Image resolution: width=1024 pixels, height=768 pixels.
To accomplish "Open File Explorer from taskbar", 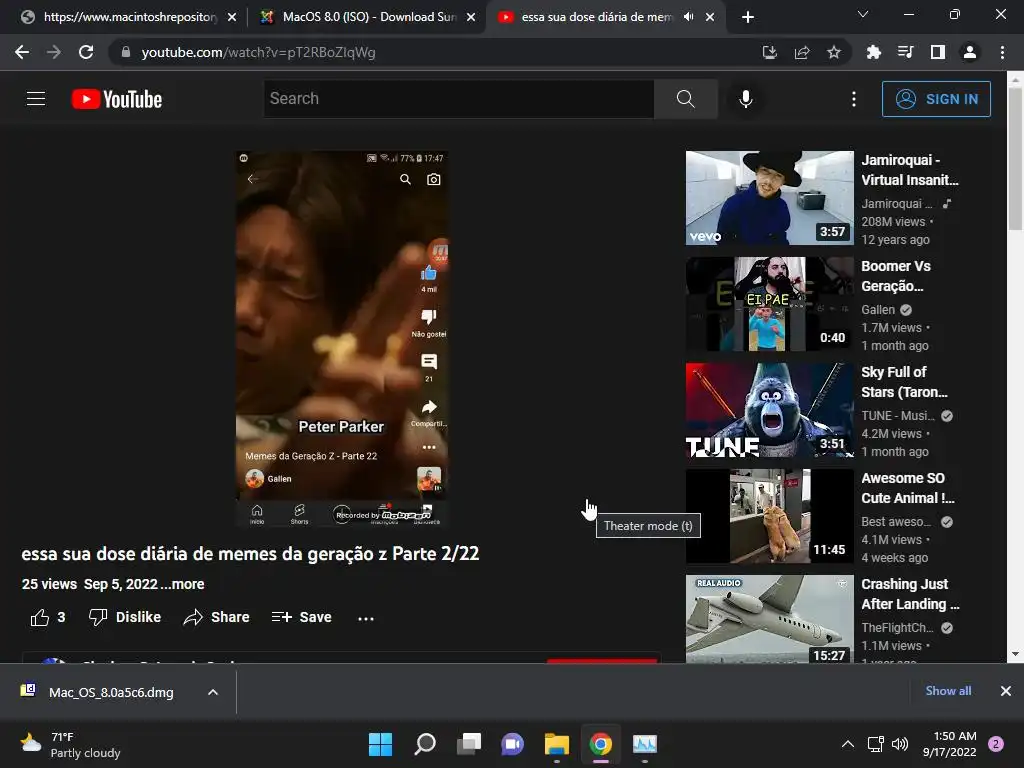I will coord(556,744).
